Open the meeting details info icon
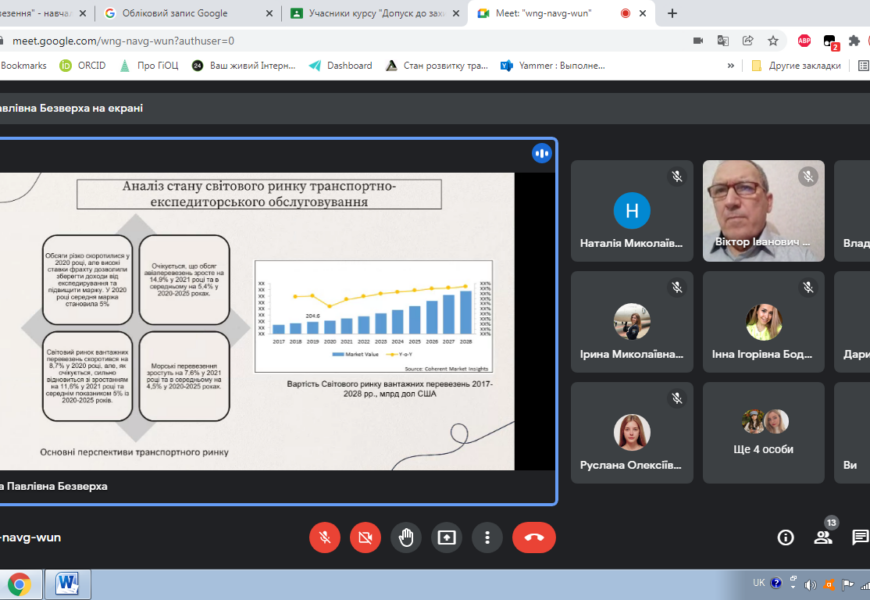The image size is (870, 600). coord(786,537)
